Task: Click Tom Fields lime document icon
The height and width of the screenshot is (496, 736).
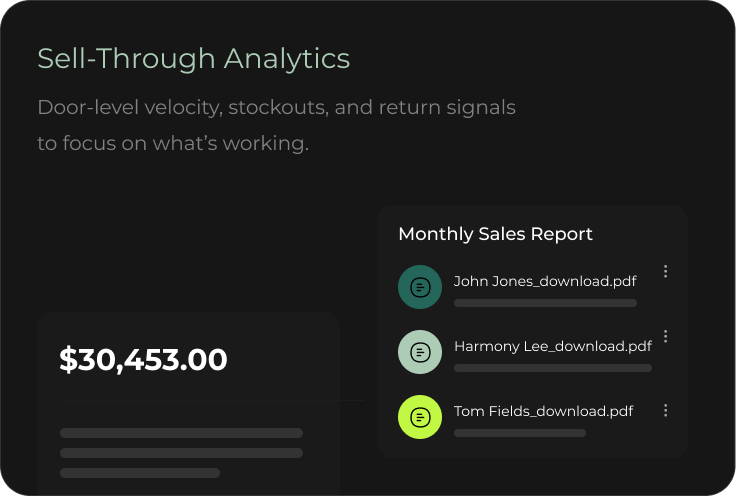Action: [420, 417]
